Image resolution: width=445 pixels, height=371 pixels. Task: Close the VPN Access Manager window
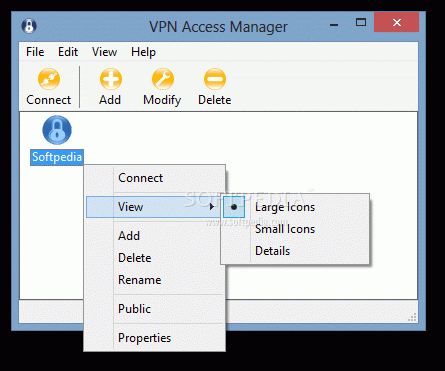click(396, 22)
